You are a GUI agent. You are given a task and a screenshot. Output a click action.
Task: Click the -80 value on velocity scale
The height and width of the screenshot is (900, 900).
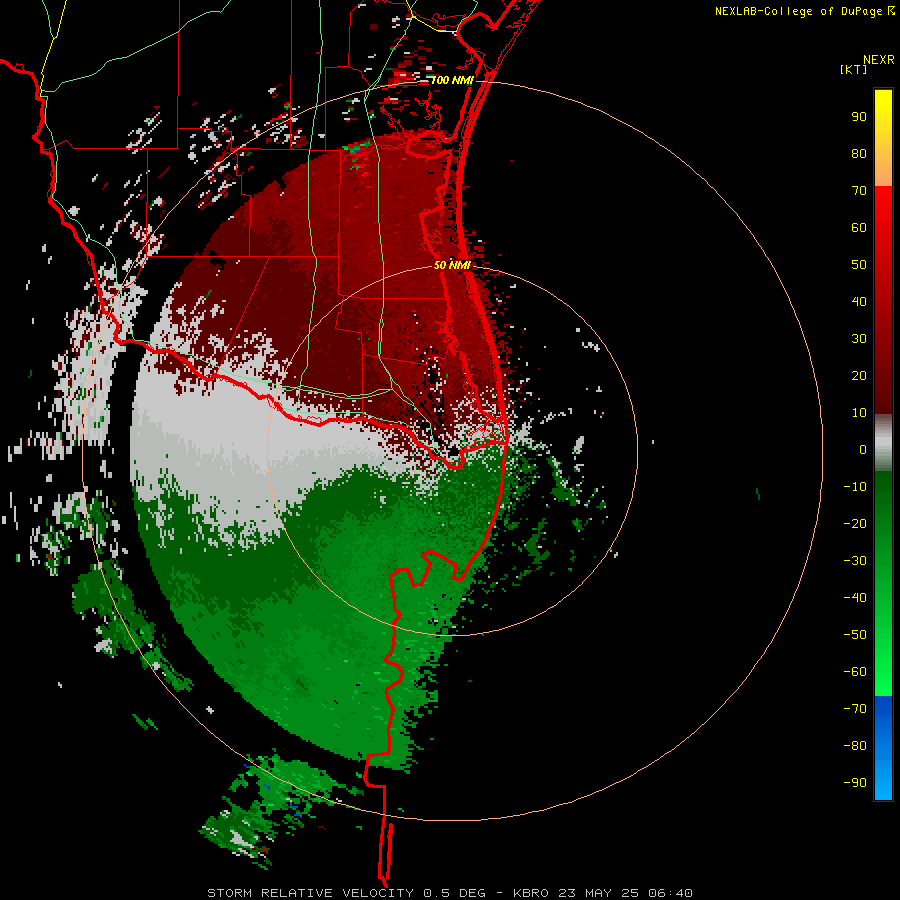(855, 746)
